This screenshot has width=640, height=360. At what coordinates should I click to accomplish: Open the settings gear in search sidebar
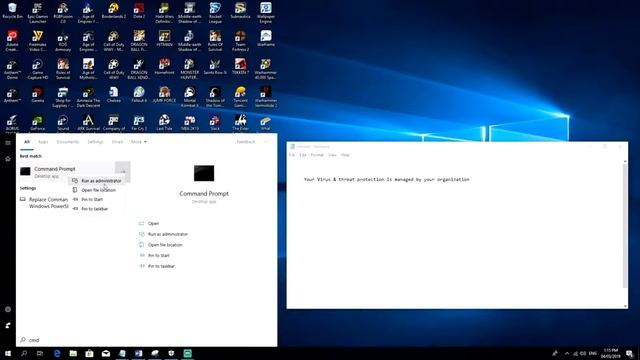point(8,309)
